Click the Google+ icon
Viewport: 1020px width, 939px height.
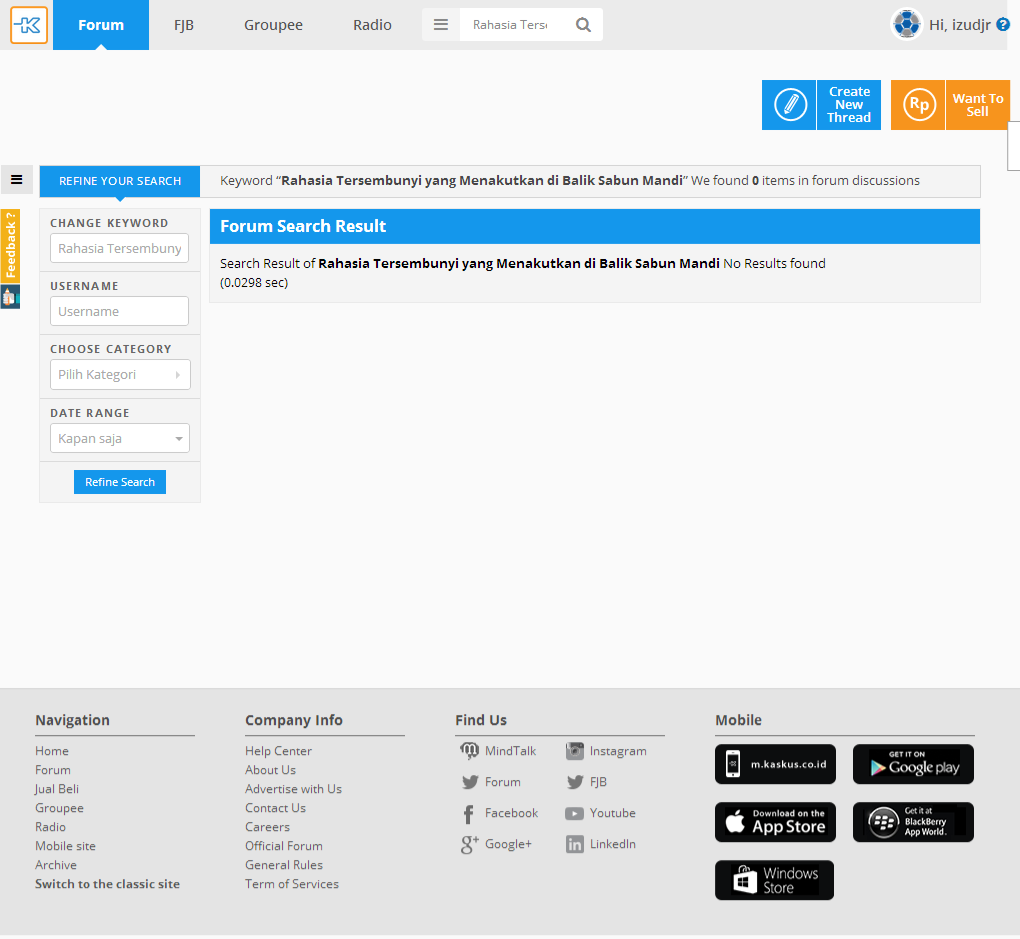(x=470, y=845)
